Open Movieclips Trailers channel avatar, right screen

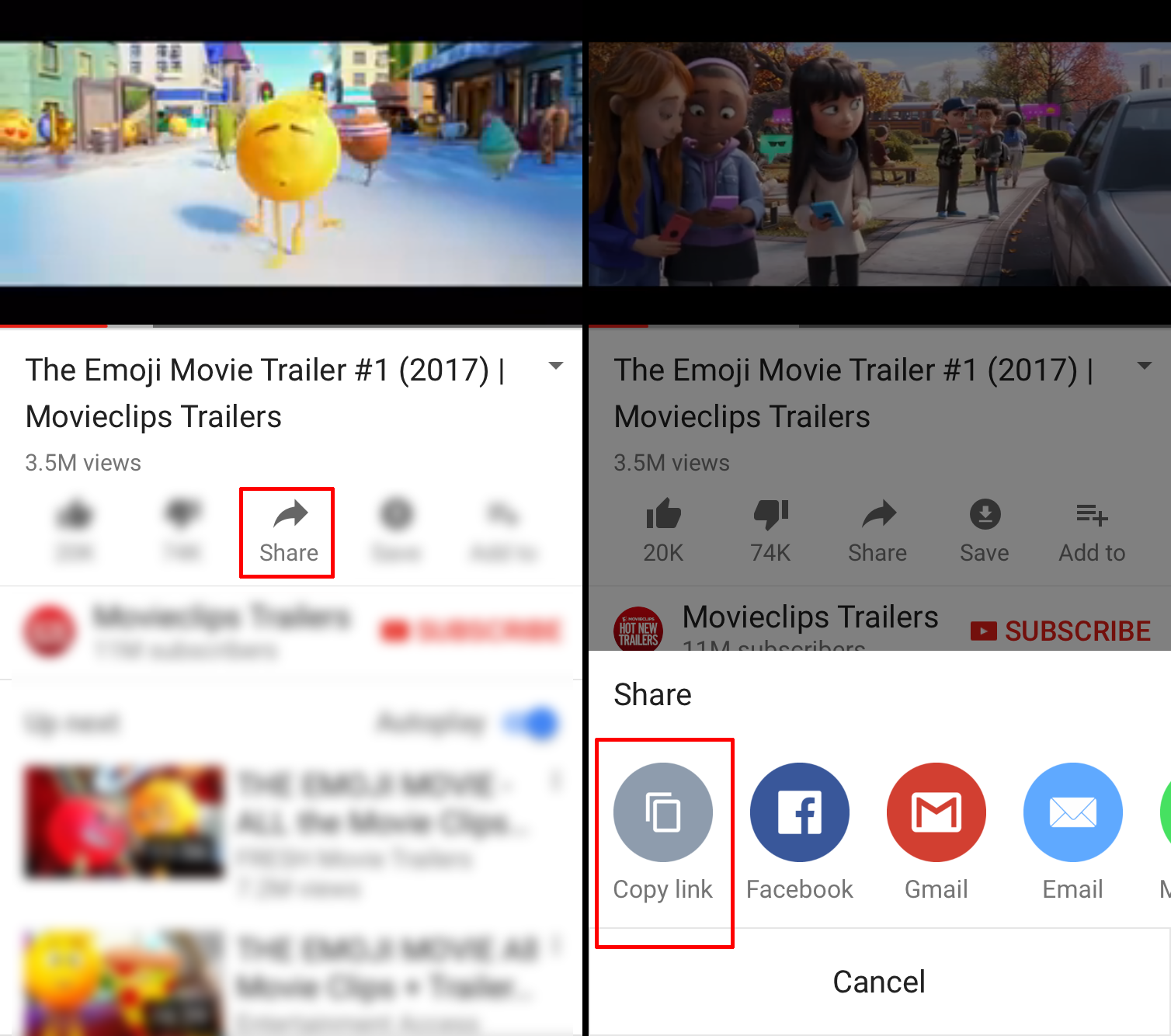click(638, 629)
